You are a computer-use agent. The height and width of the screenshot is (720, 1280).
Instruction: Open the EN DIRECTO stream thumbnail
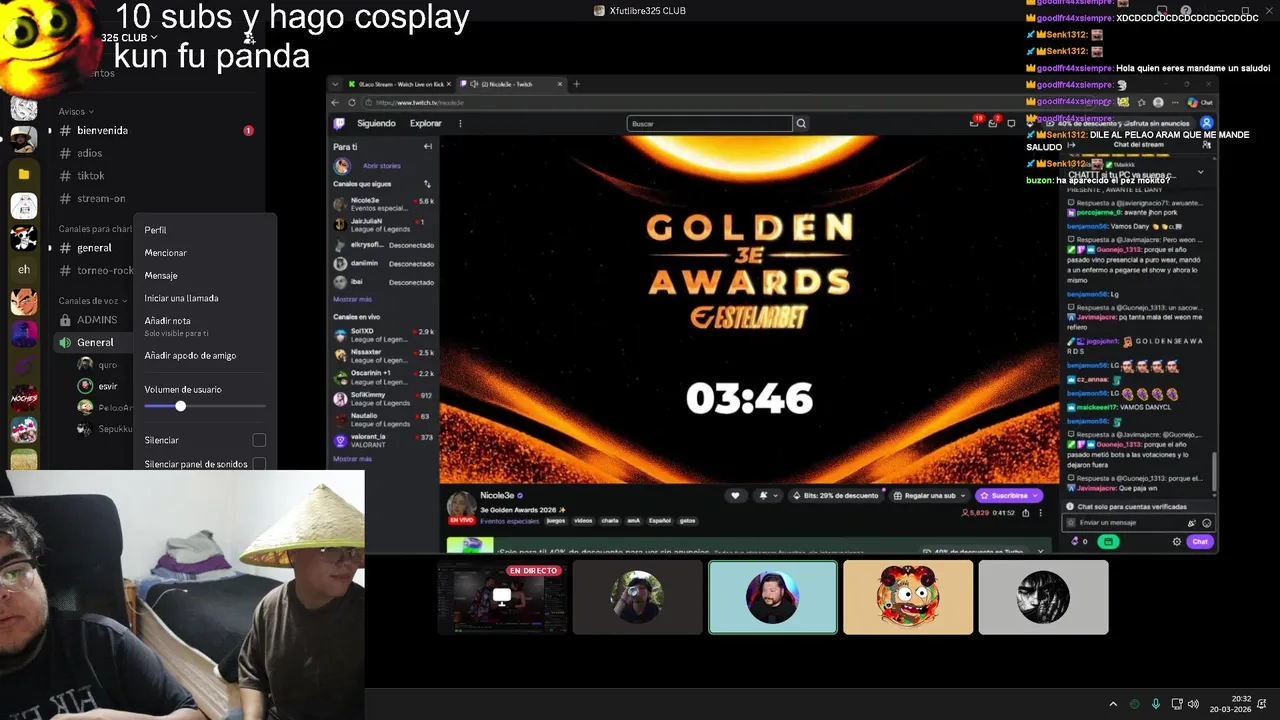[x=502, y=597]
